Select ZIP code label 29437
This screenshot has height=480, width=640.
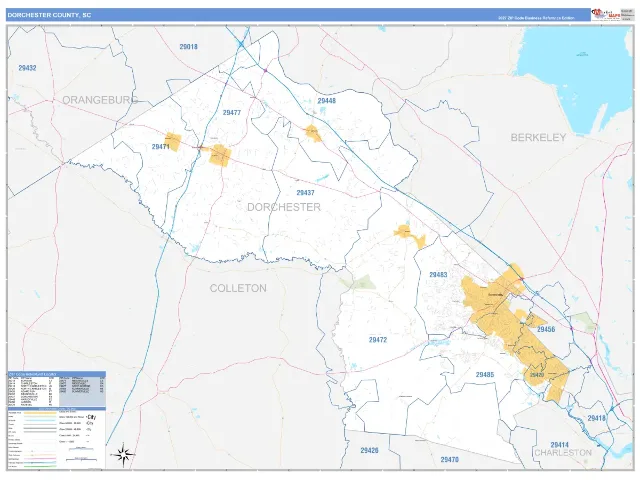click(305, 193)
